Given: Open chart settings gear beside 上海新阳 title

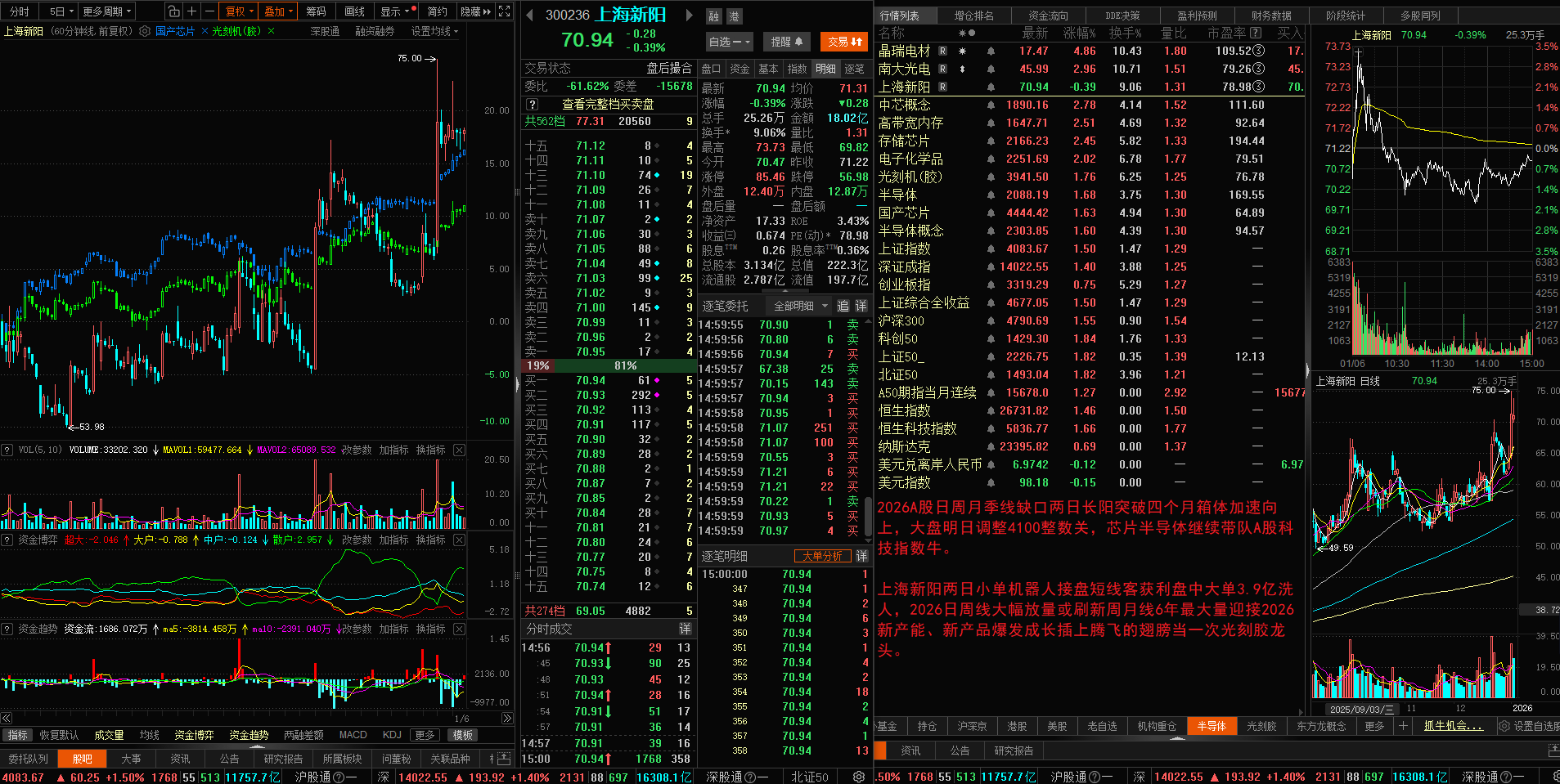Looking at the screenshot, I should [145, 31].
